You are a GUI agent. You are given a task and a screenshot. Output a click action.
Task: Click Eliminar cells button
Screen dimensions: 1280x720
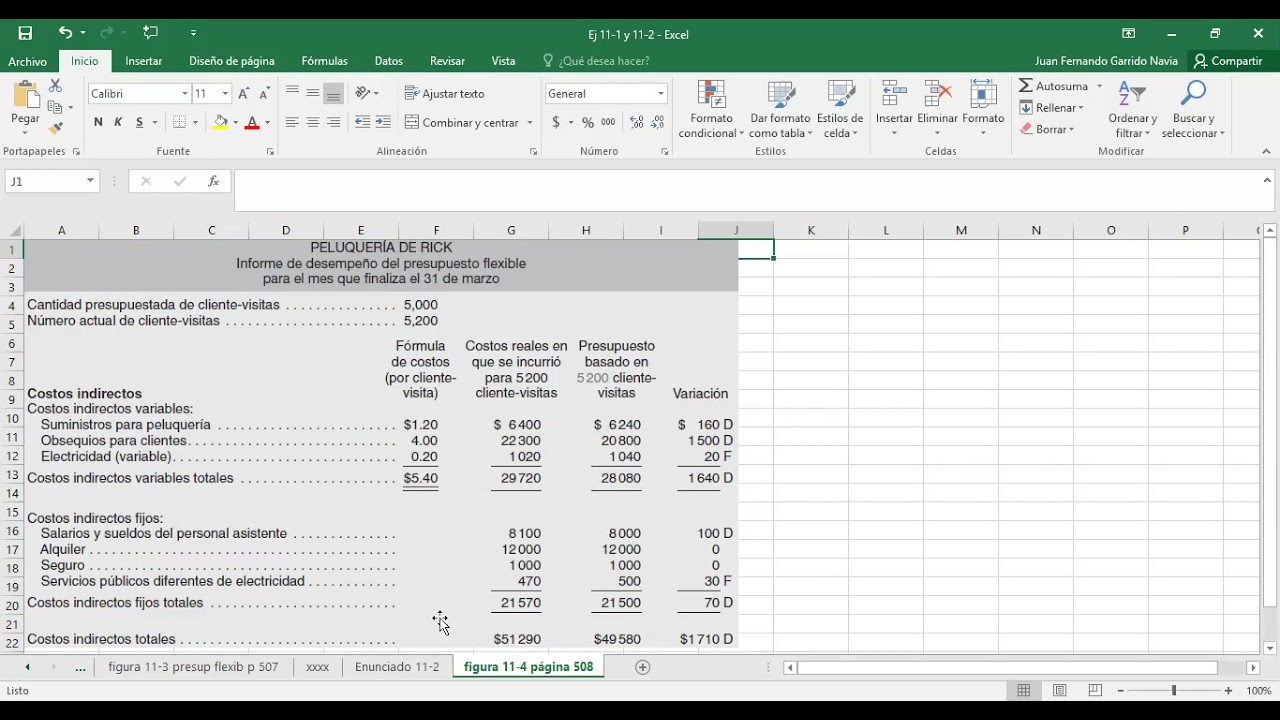pos(938,110)
